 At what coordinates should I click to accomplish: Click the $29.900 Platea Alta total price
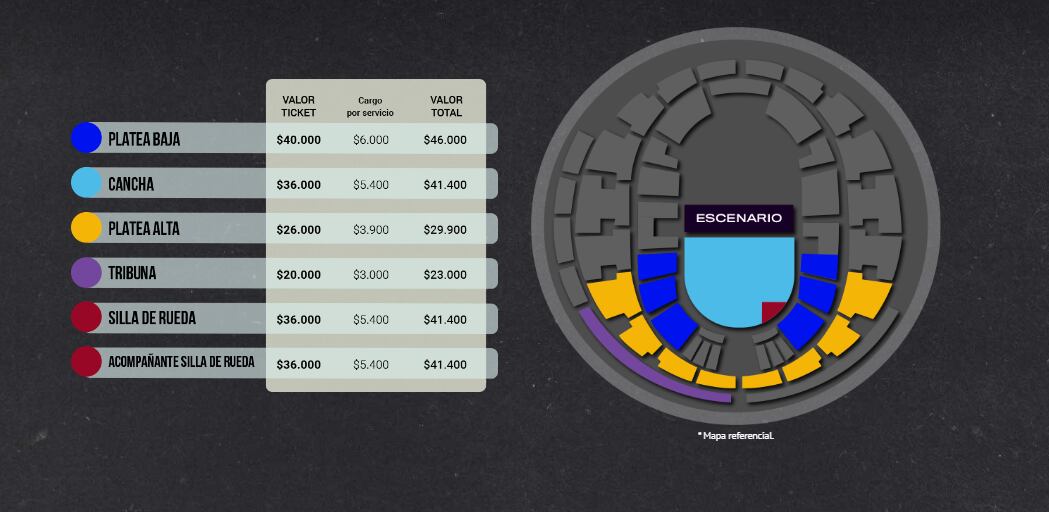[445, 230]
